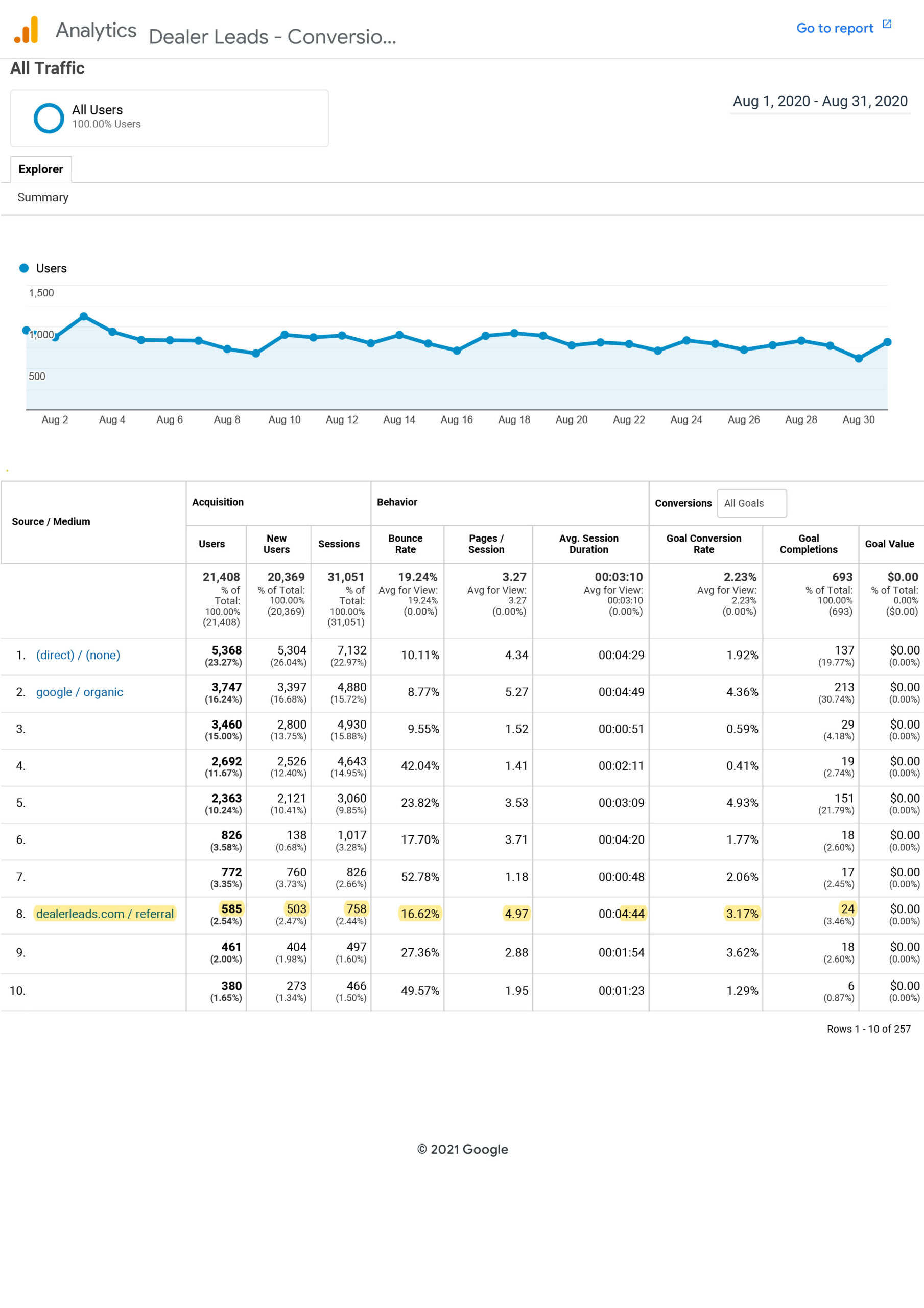Click the highlighted users value 585
Viewport: 924px width, 1308px height.
(x=231, y=908)
